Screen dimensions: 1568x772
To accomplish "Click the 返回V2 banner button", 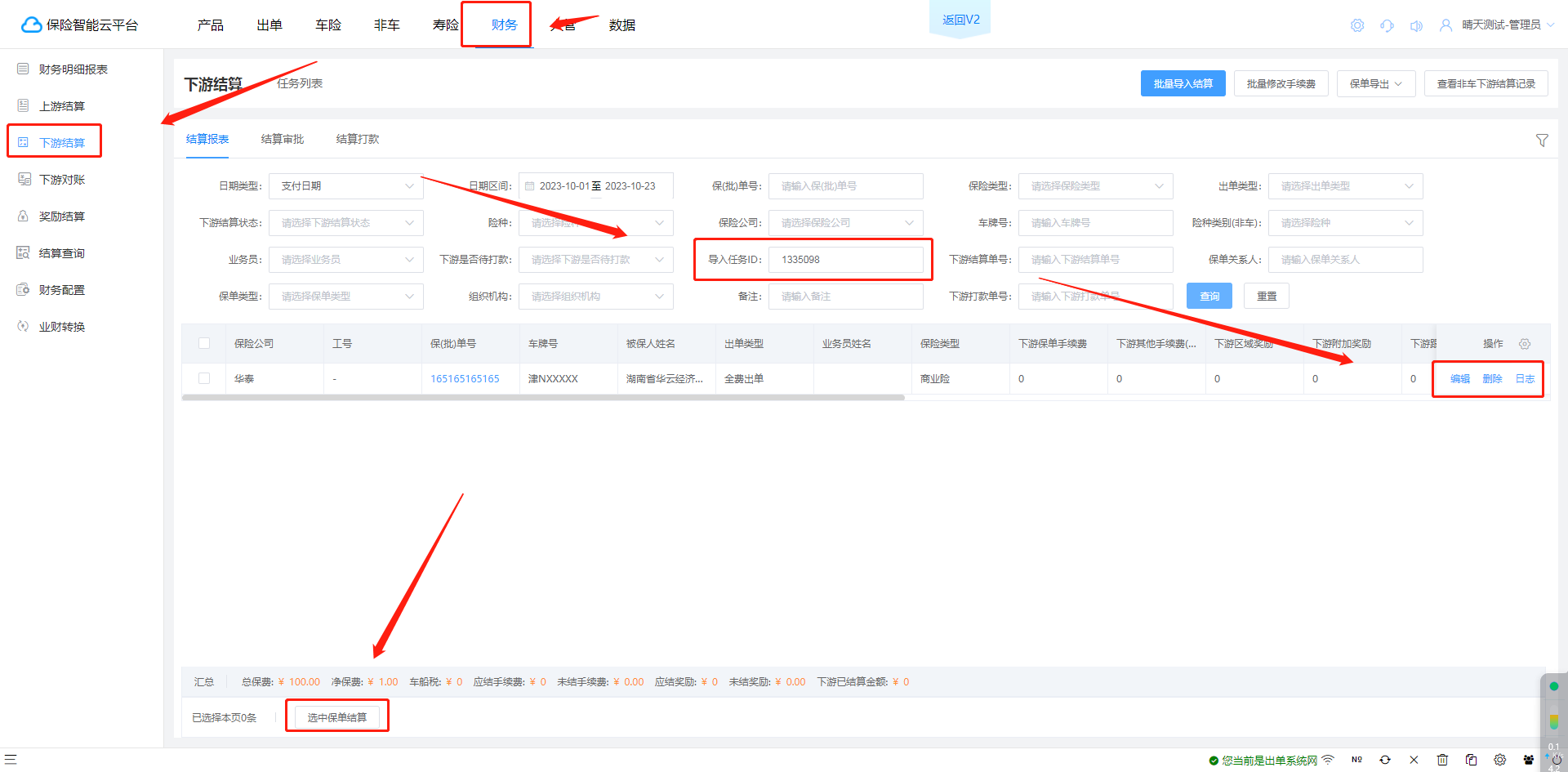I will [960, 20].
